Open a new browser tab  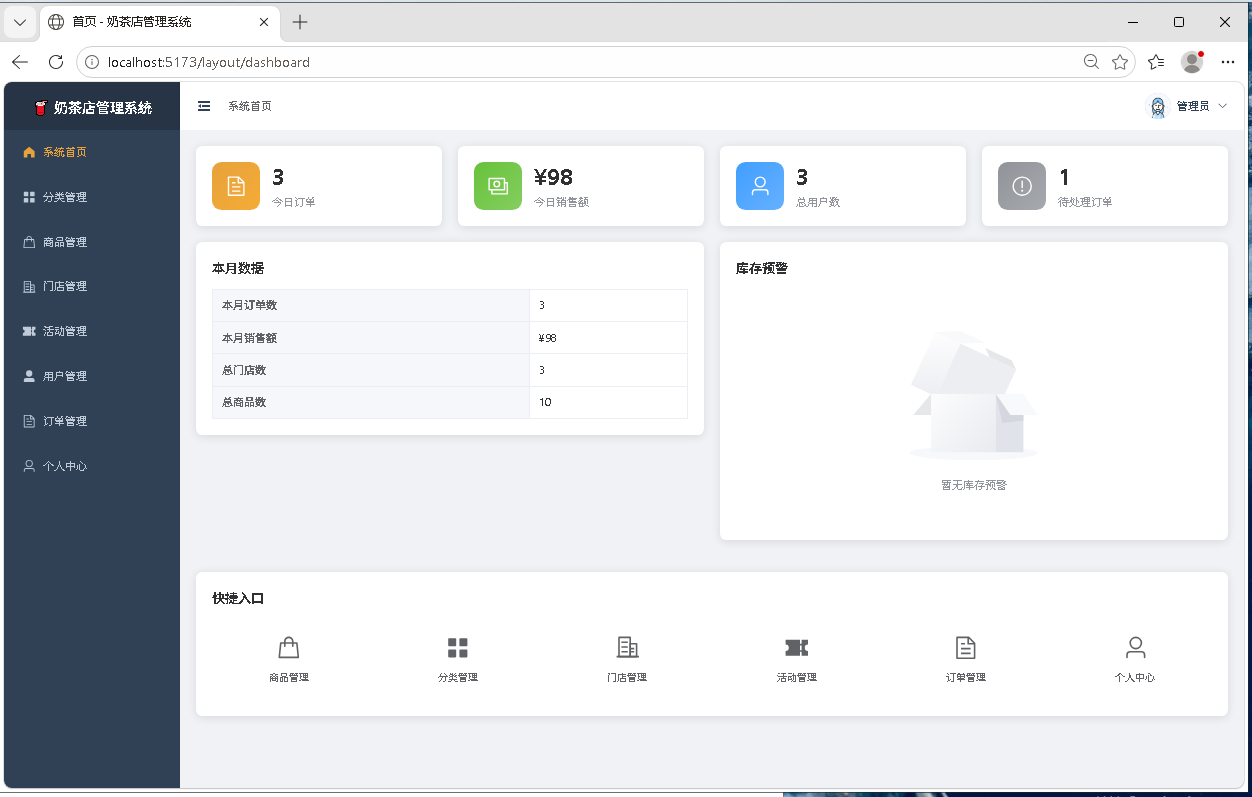[x=300, y=22]
